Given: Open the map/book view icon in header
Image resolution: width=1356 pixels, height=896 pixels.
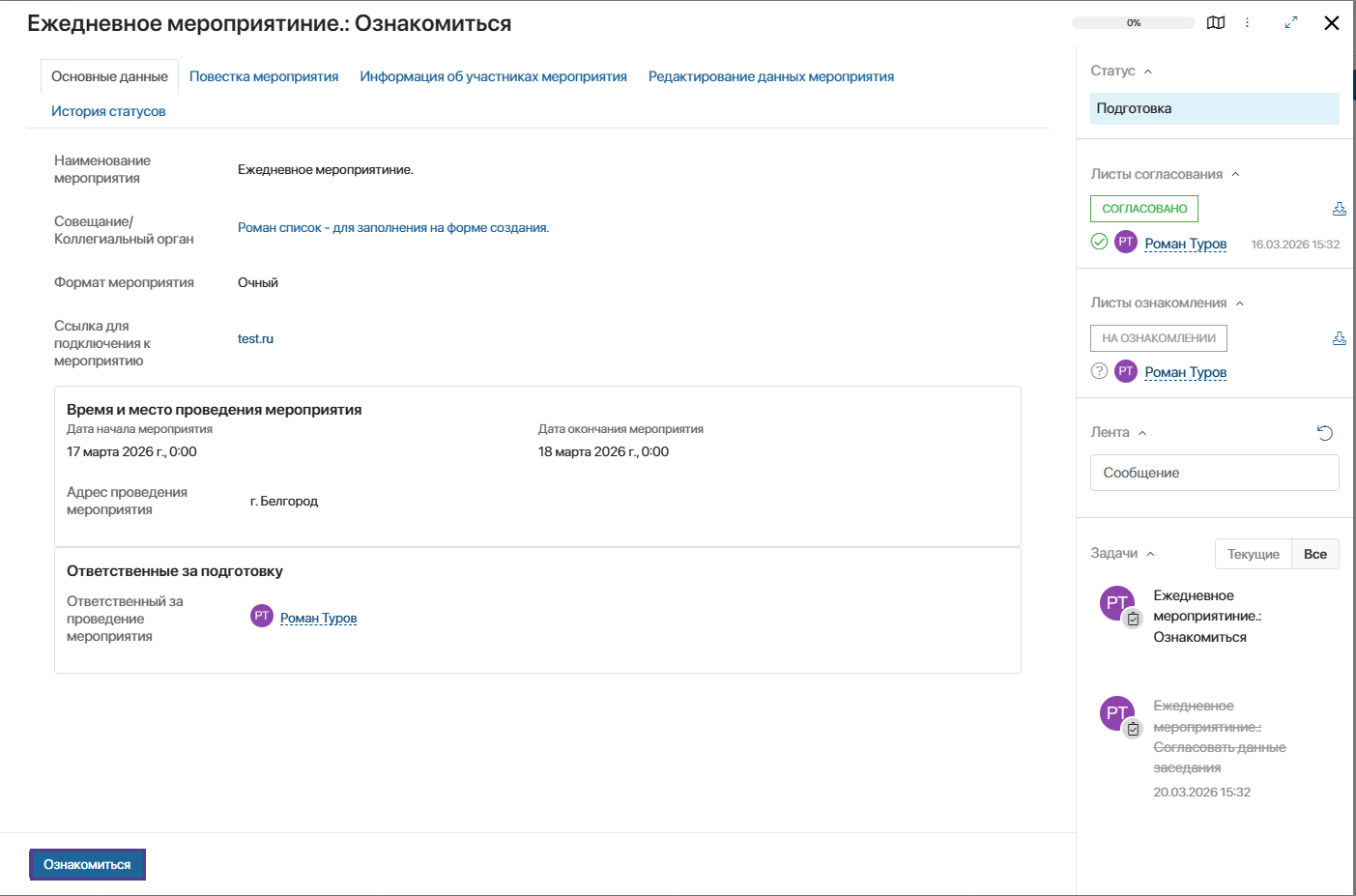Looking at the screenshot, I should point(1216,23).
